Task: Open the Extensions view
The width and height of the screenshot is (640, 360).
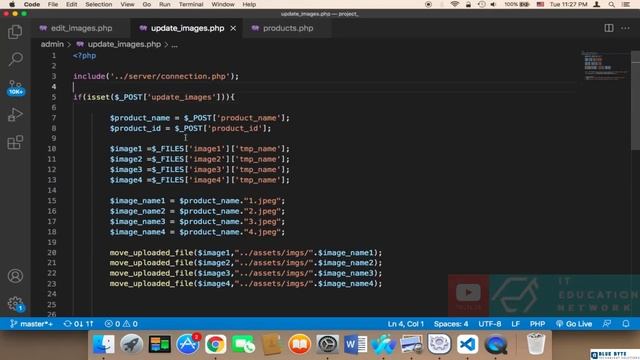Action: point(15,142)
